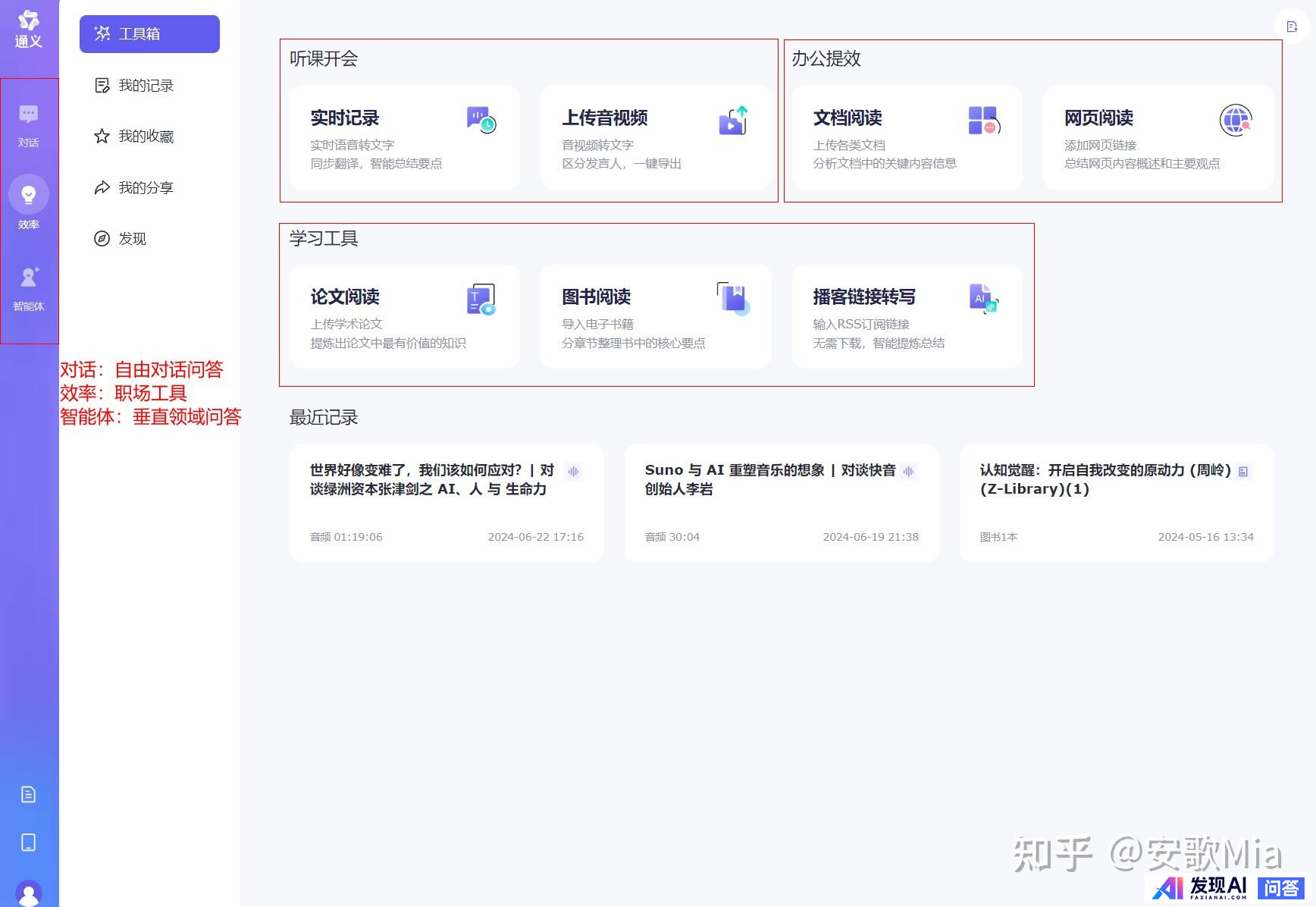The image size is (1316, 907).
Task: Open the 实时记录 tool title
Action: pos(345,118)
